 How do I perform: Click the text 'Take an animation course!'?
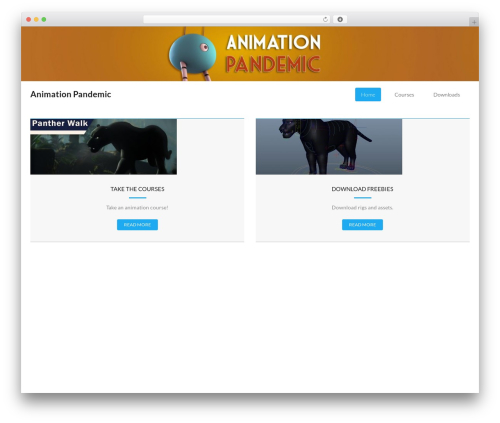click(137, 208)
